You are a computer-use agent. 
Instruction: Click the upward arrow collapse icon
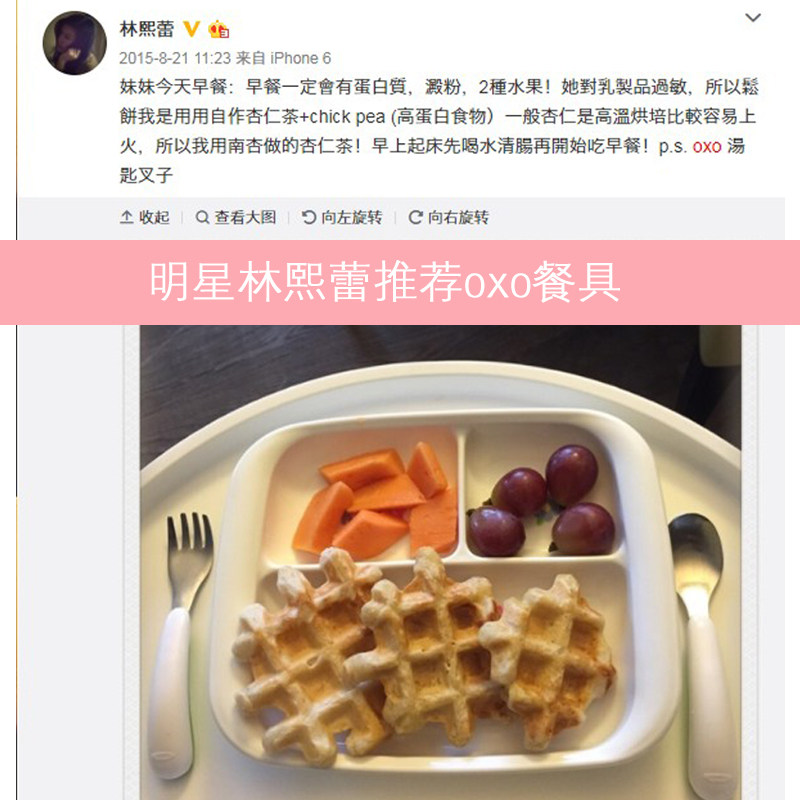point(127,217)
